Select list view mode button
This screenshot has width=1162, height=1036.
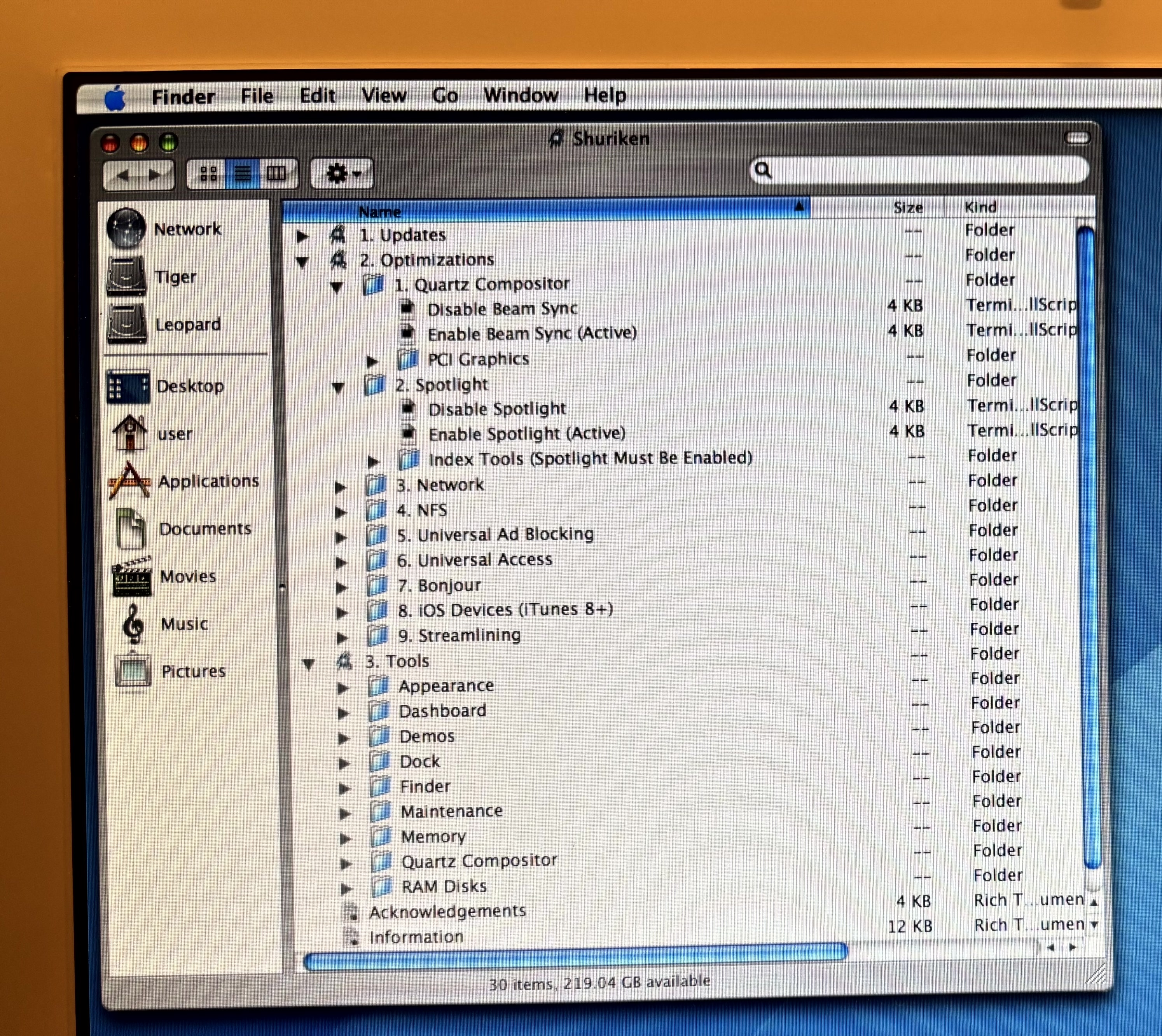[x=243, y=173]
